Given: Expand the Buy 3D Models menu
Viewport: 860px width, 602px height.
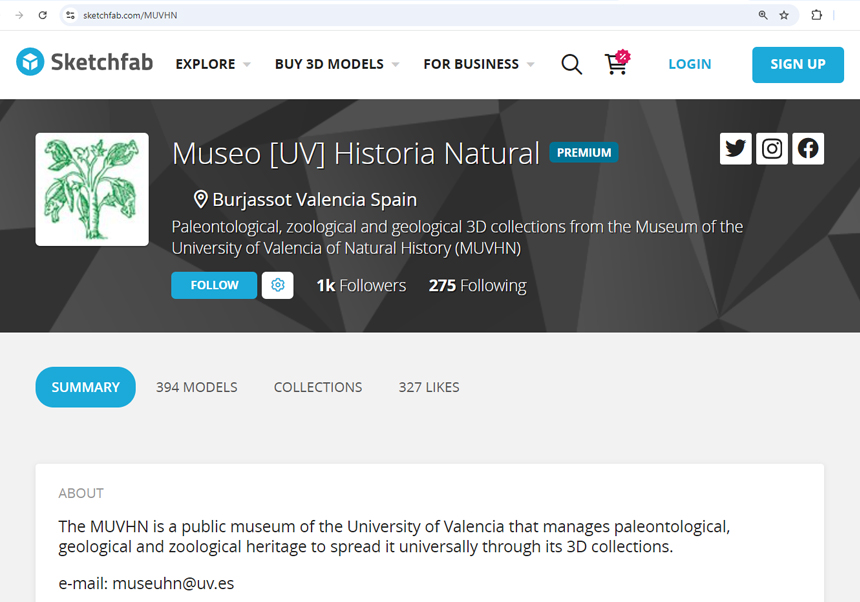Looking at the screenshot, I should pyautogui.click(x=337, y=64).
